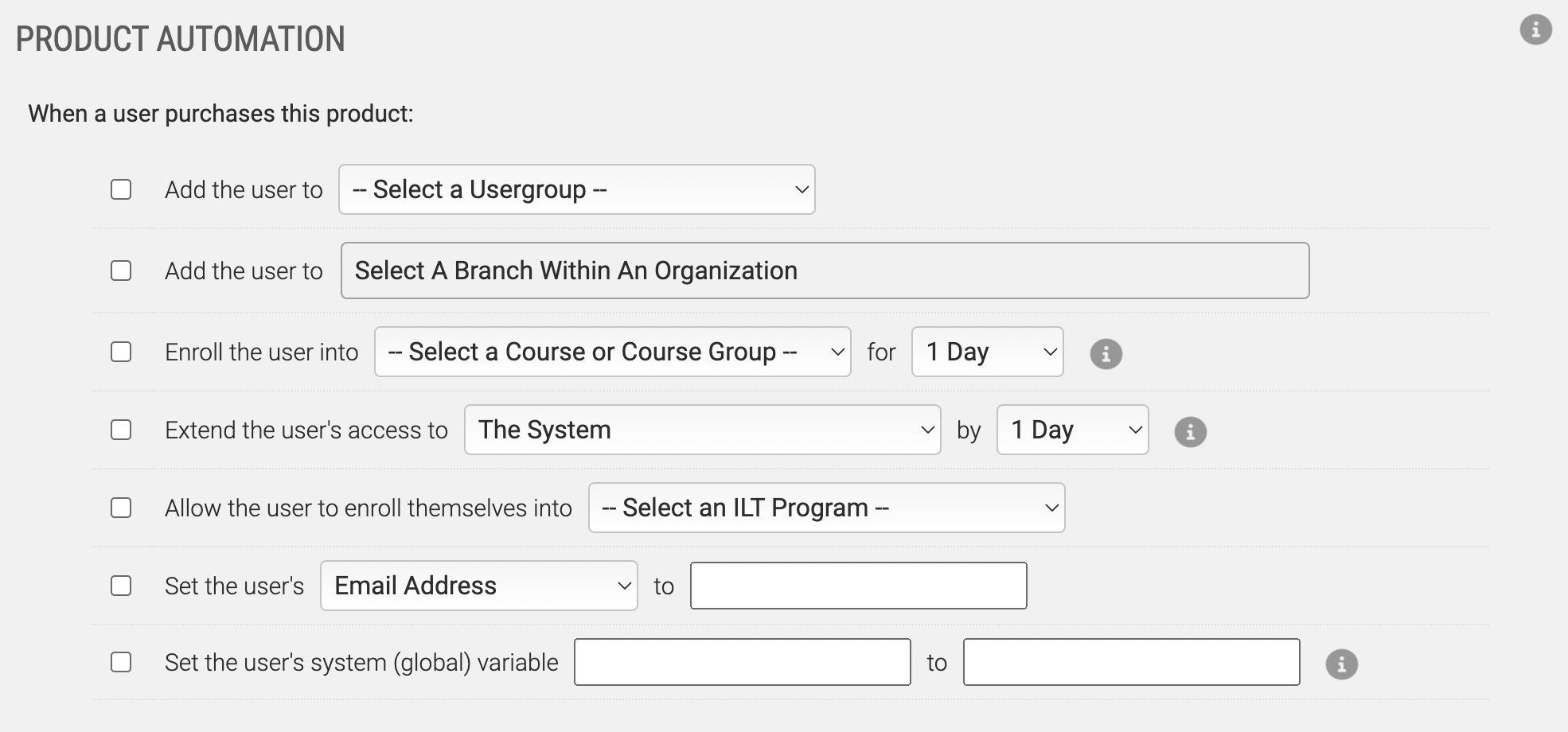
Task: Tick the Enroll the user into checkbox
Action: (121, 352)
